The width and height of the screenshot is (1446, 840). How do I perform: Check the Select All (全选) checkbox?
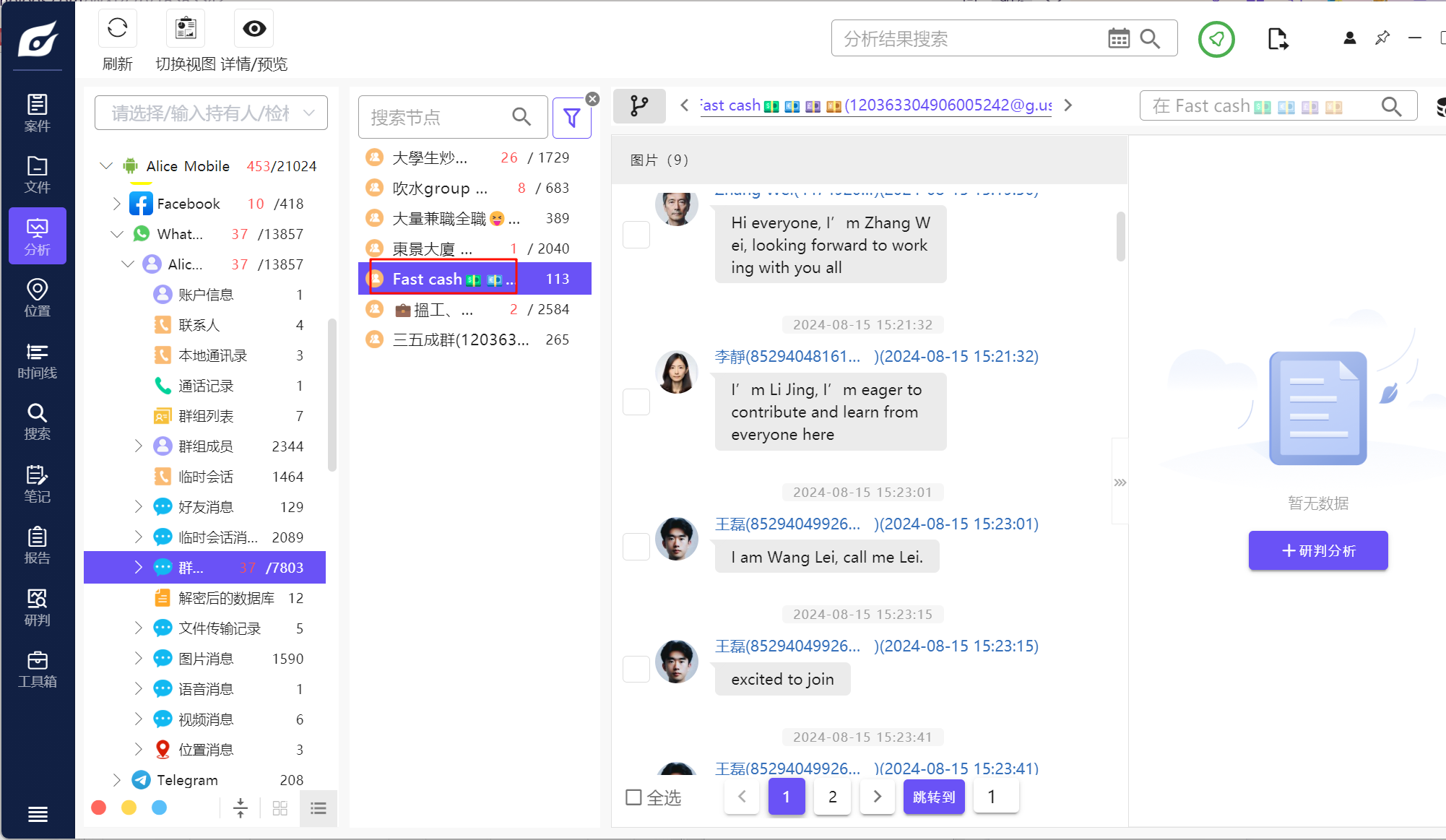click(x=633, y=797)
